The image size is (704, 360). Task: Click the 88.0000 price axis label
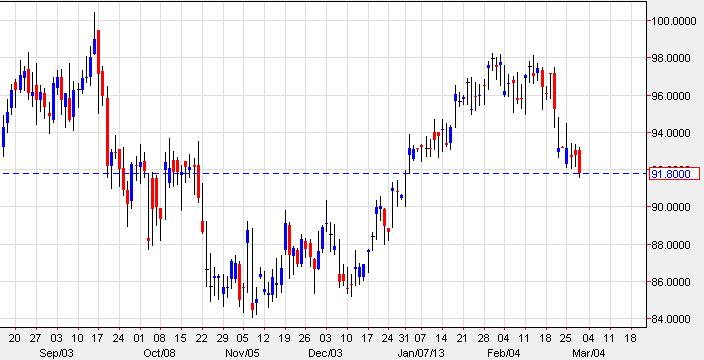pos(671,245)
